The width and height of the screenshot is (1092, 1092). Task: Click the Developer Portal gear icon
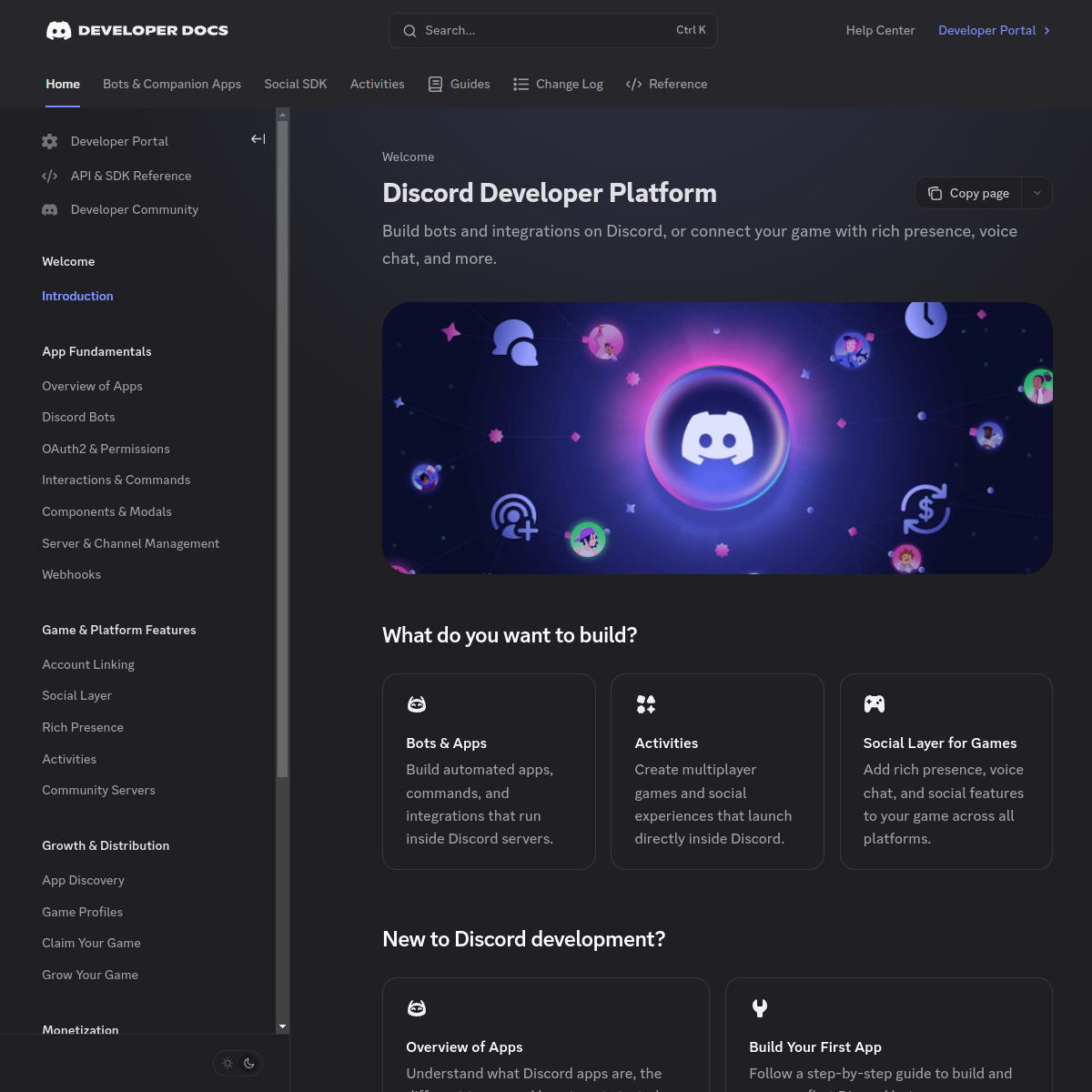pos(49,141)
